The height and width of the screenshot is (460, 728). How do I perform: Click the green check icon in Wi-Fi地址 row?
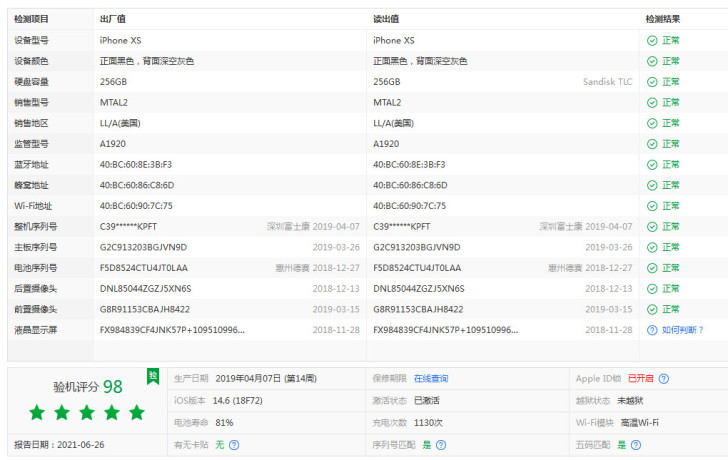[652, 206]
